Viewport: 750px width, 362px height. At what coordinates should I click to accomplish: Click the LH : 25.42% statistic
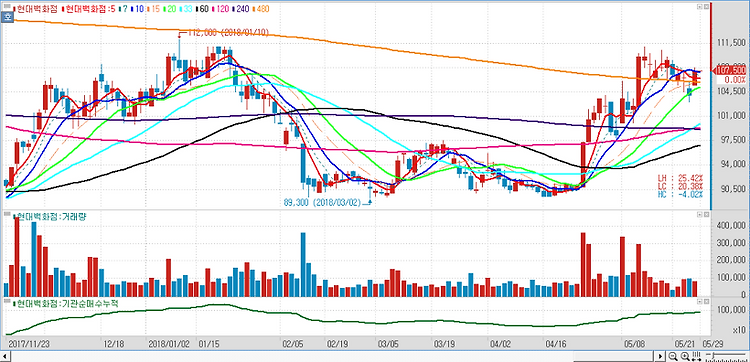click(x=680, y=178)
